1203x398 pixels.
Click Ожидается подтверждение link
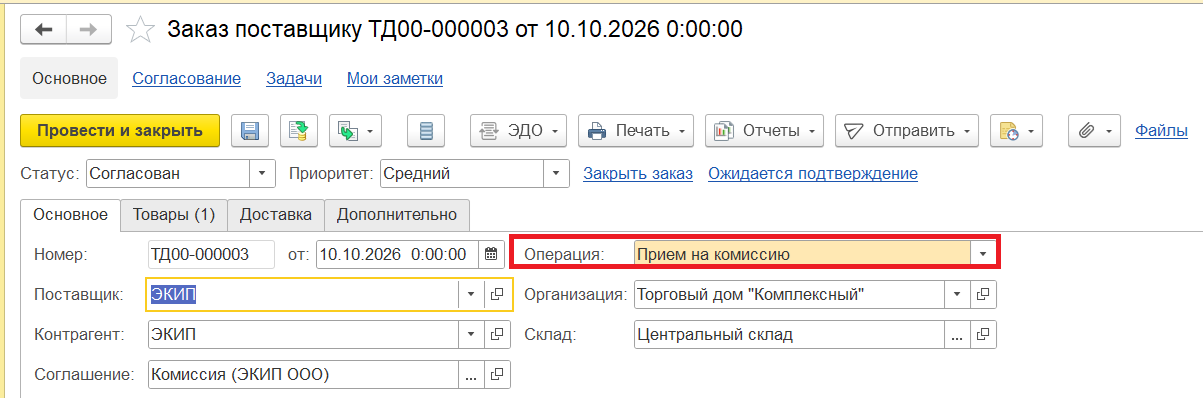coord(813,174)
